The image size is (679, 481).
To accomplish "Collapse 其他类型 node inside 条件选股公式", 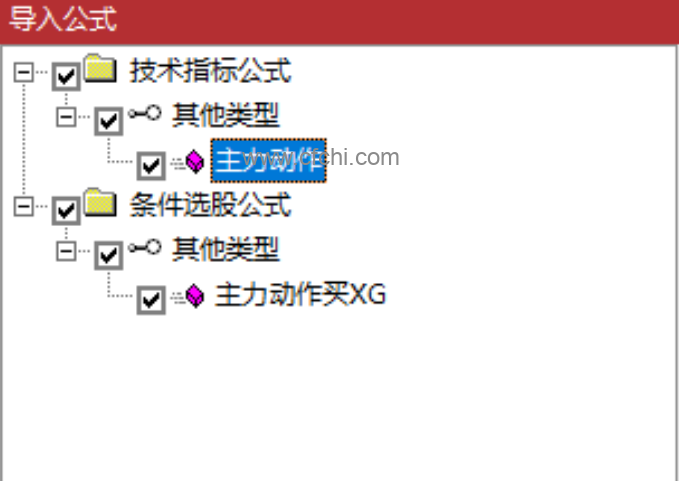I will 66,251.
